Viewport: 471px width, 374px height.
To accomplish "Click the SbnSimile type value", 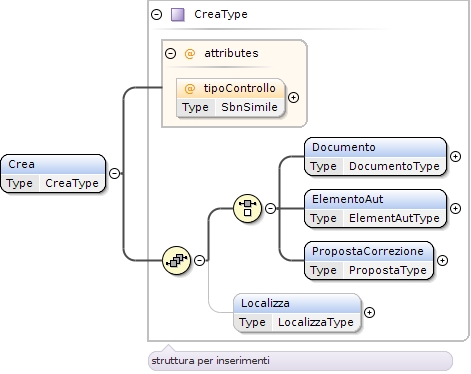I will 249,107.
